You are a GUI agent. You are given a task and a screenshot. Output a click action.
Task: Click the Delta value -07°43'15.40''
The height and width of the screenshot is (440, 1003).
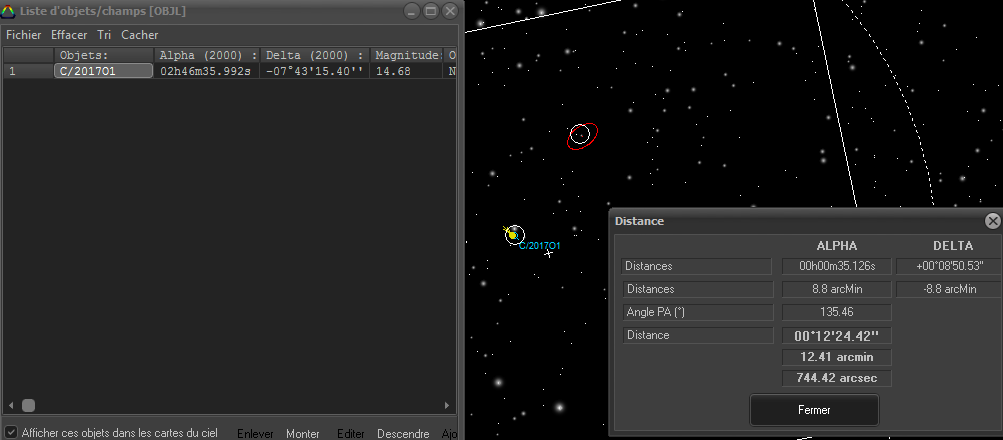point(315,71)
